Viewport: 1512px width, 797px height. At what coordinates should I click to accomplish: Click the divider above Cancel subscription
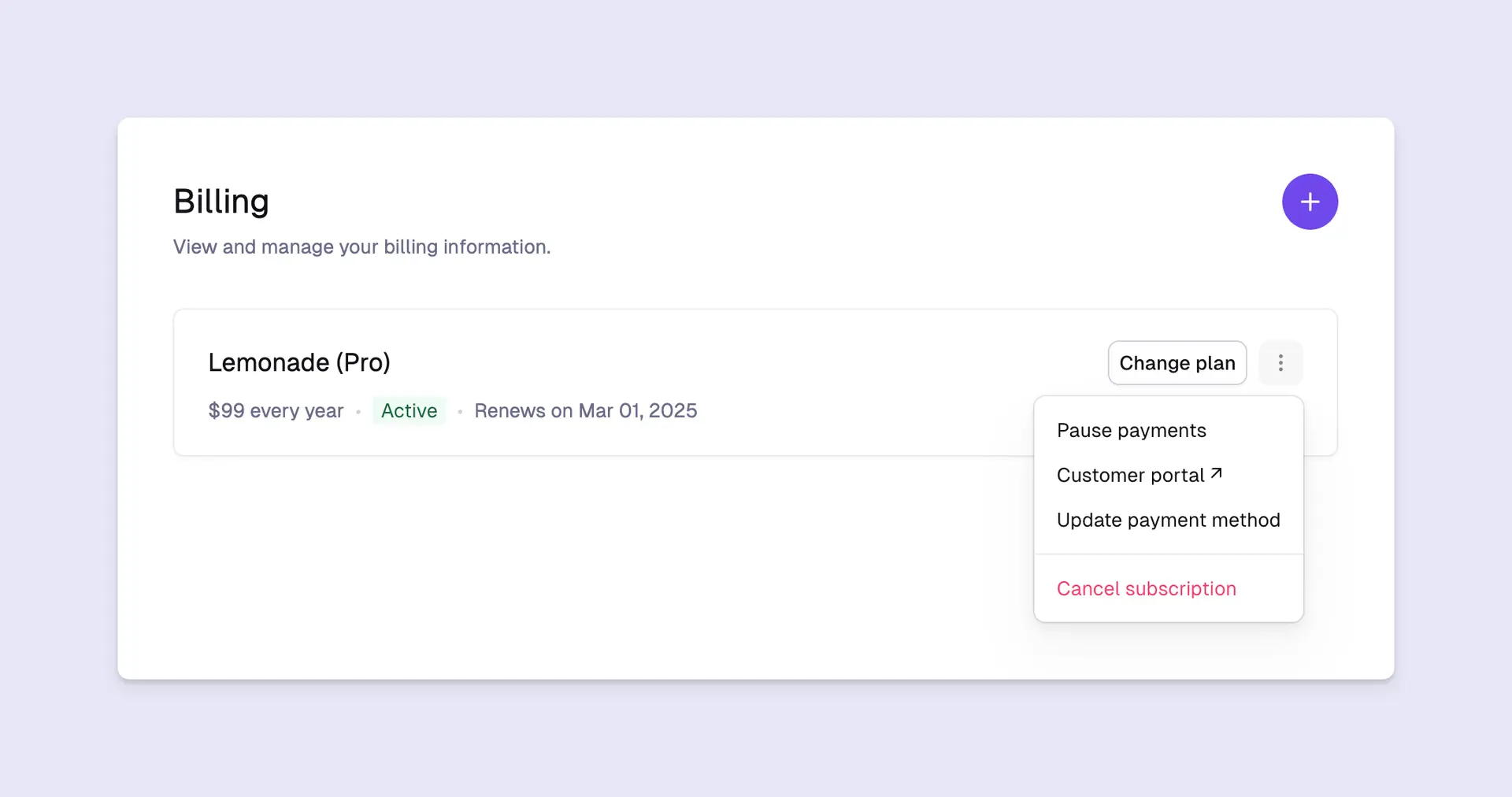tap(1168, 553)
